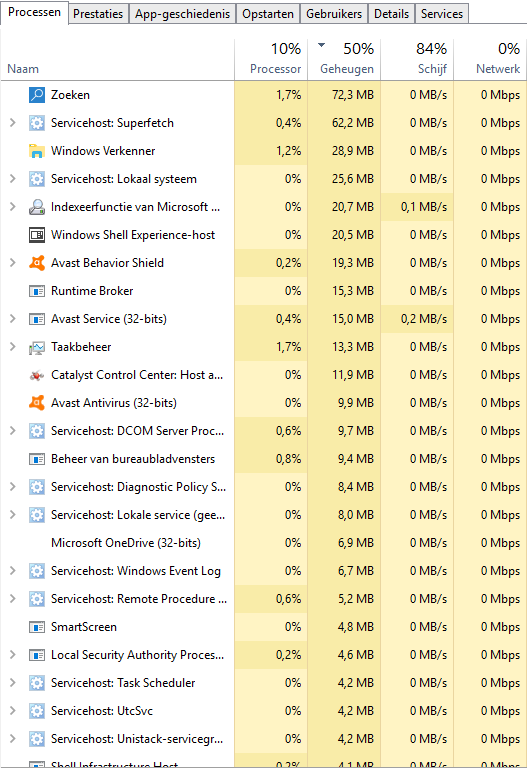Select the Taakbeheer process icon

(37, 347)
